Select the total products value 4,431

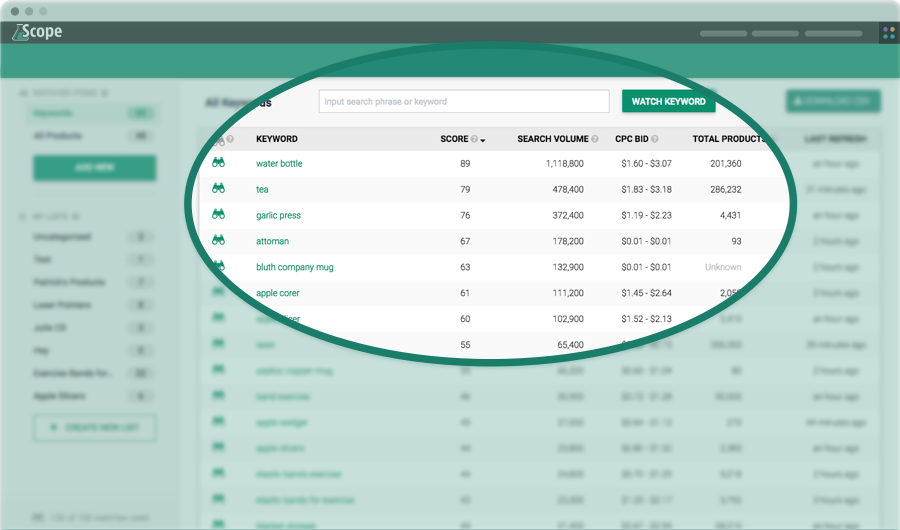[x=730, y=215]
